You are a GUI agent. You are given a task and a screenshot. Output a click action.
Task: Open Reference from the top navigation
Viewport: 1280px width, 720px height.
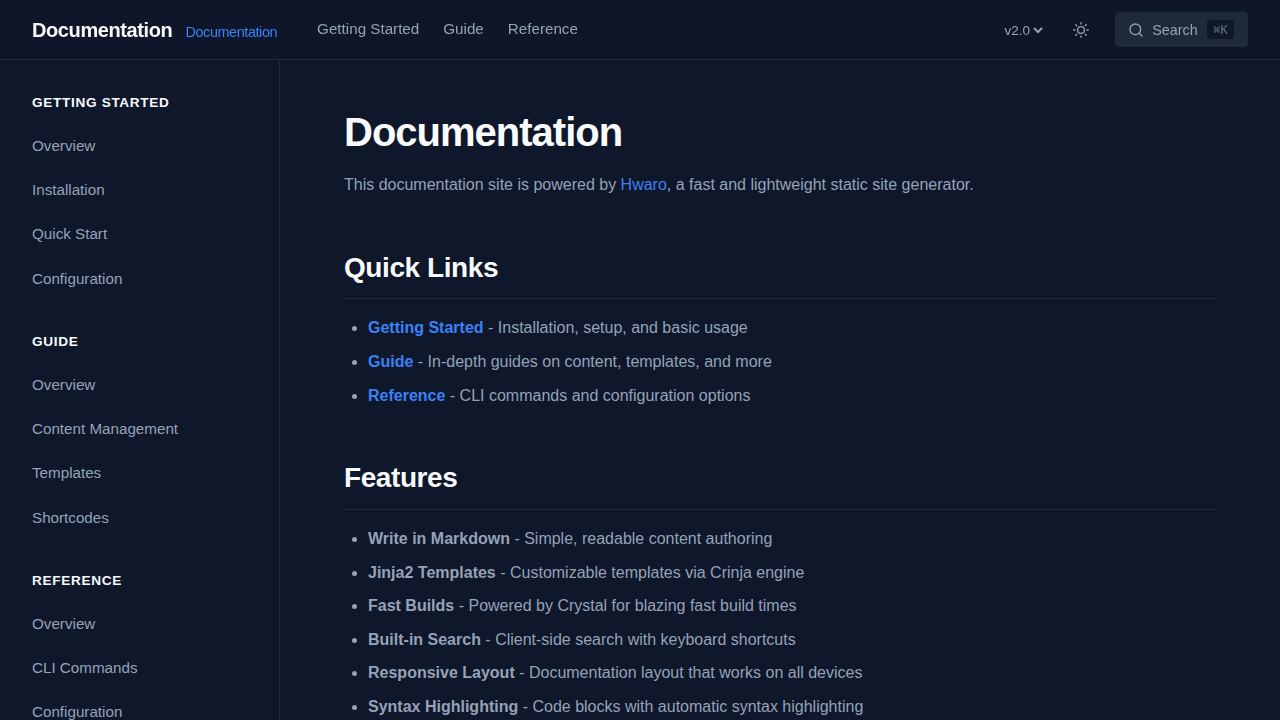pyautogui.click(x=542, y=29)
